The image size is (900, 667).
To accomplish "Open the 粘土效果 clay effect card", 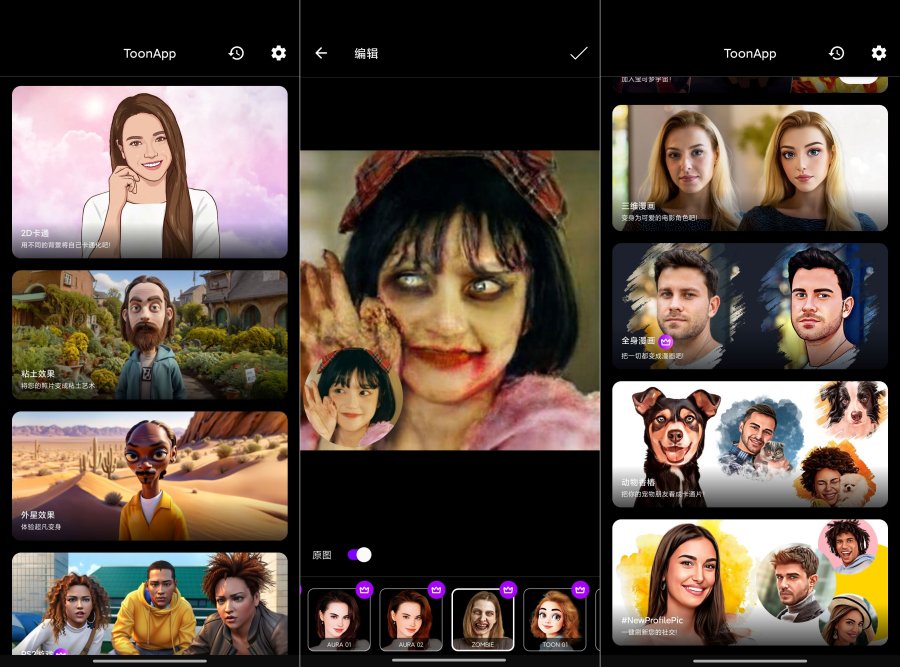I will (149, 335).
